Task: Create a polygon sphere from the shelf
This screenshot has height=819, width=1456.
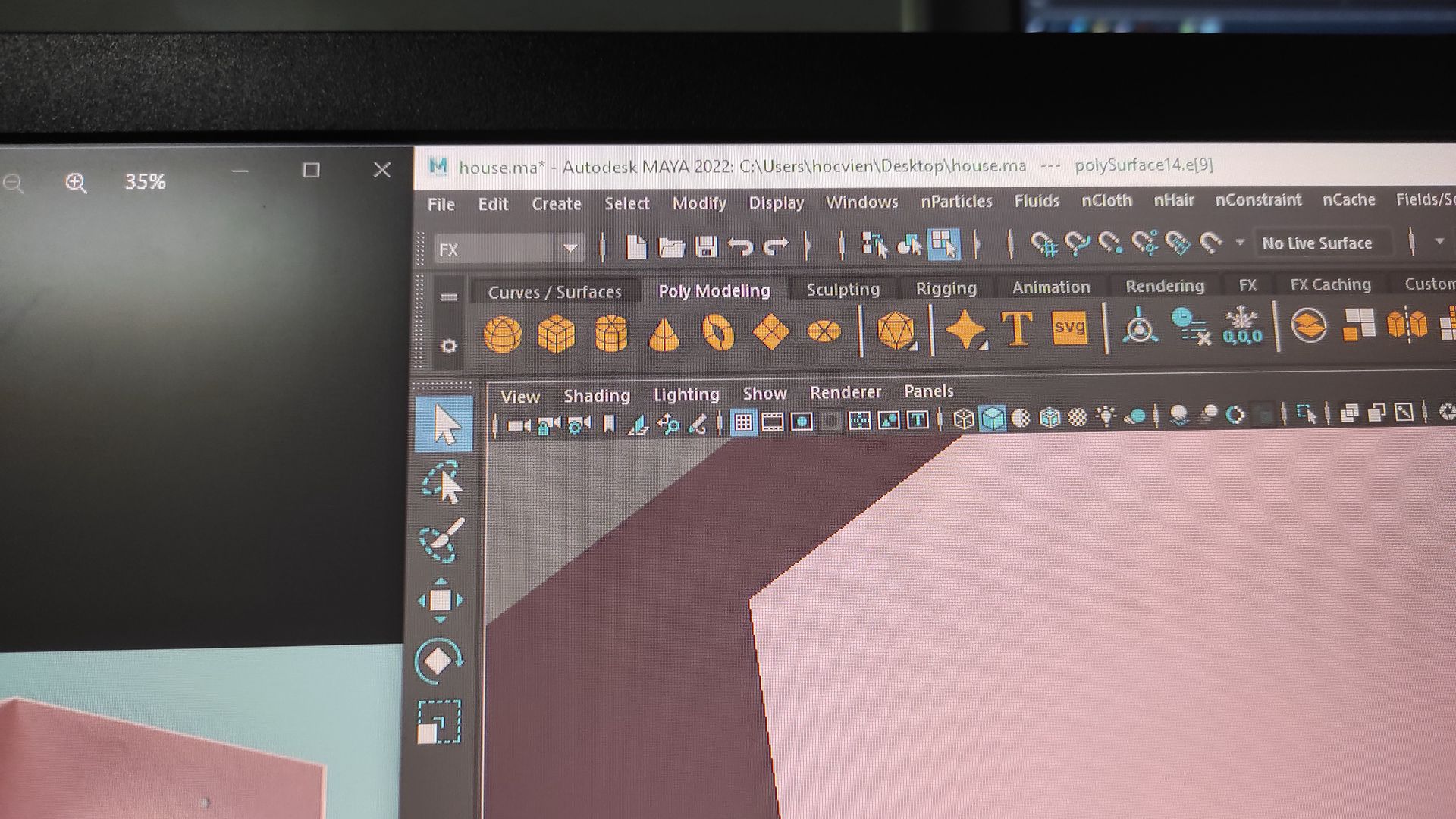Action: coord(502,334)
